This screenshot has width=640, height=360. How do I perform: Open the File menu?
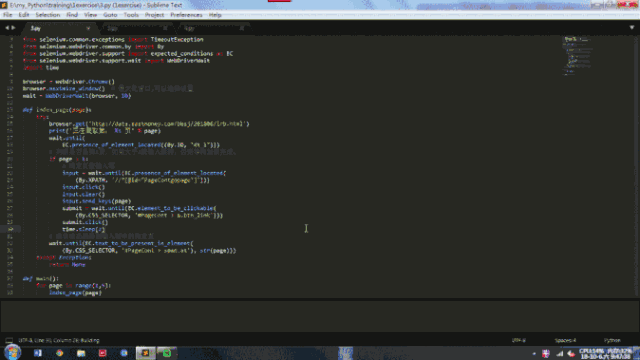point(8,15)
